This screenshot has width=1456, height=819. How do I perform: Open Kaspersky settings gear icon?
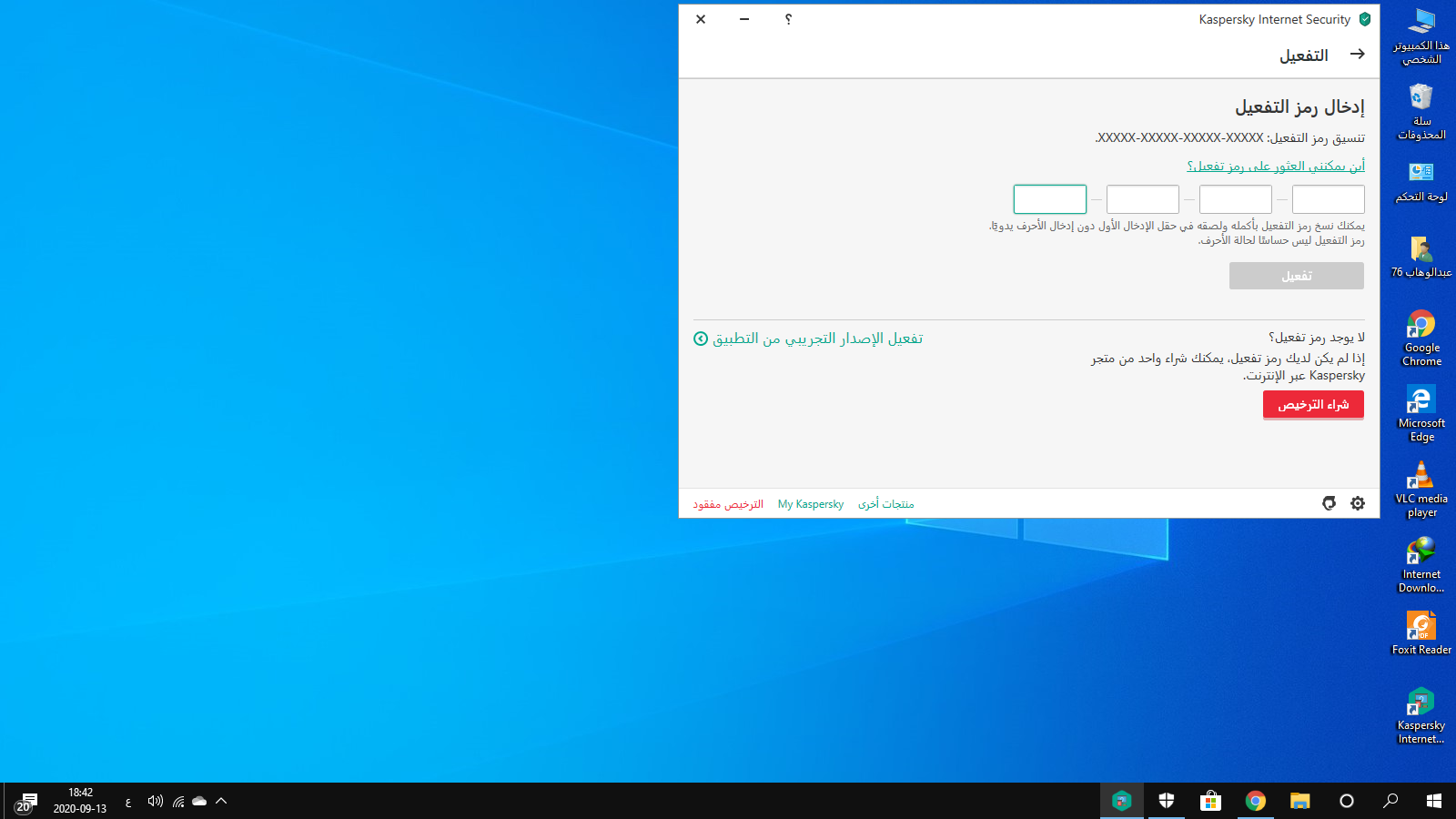point(1358,503)
